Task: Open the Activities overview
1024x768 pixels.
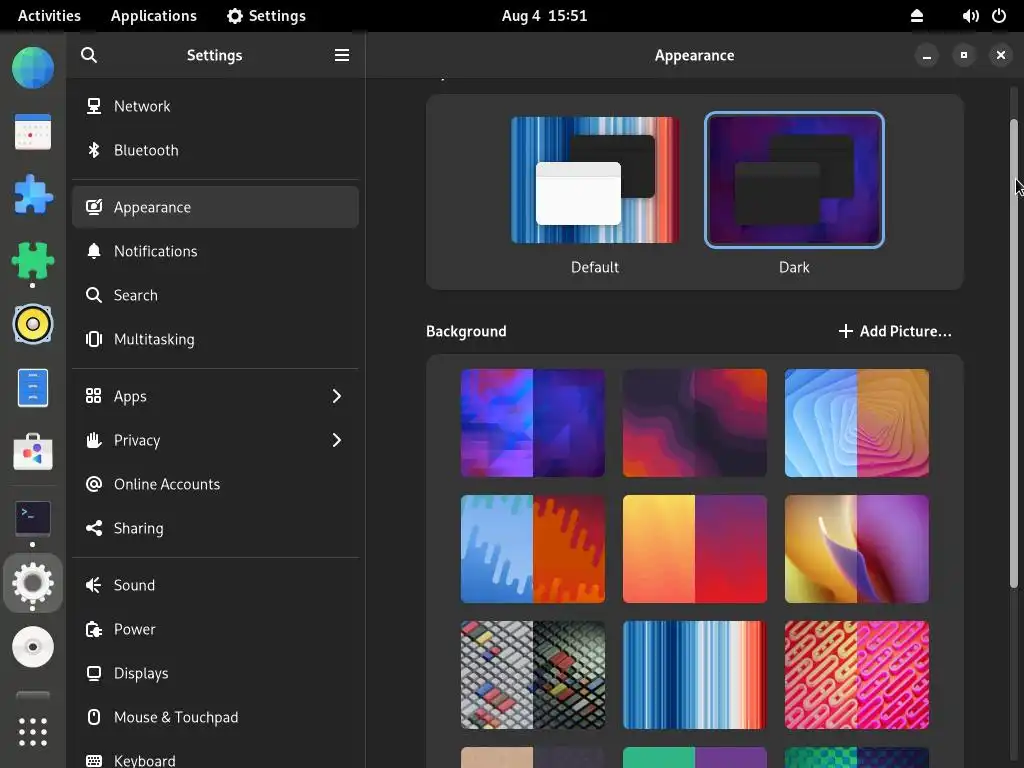Action: [49, 16]
